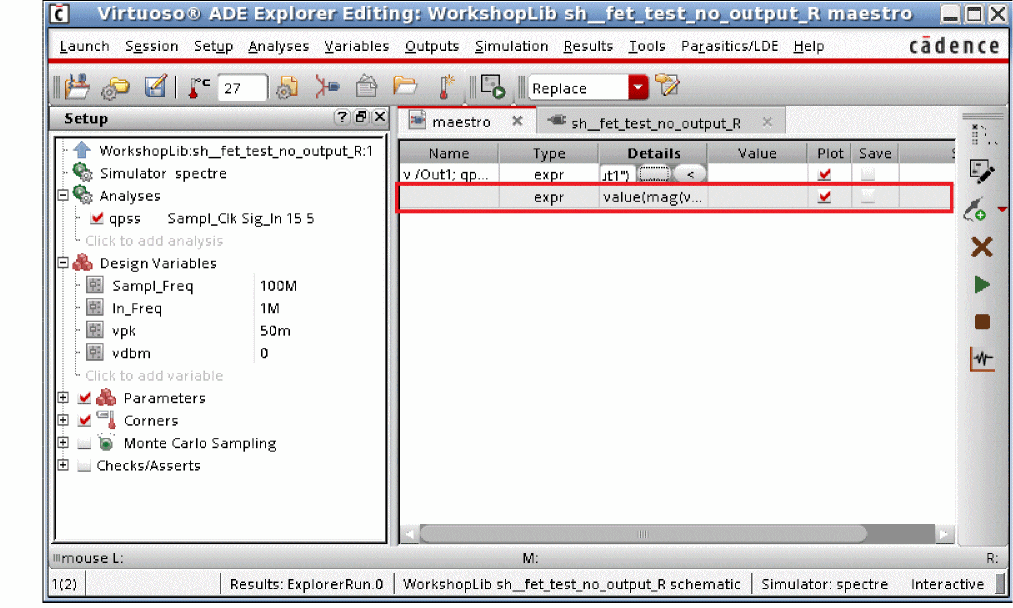Click the add output probe icon with green plus
Screen dimensions: 1013x608
976,210
